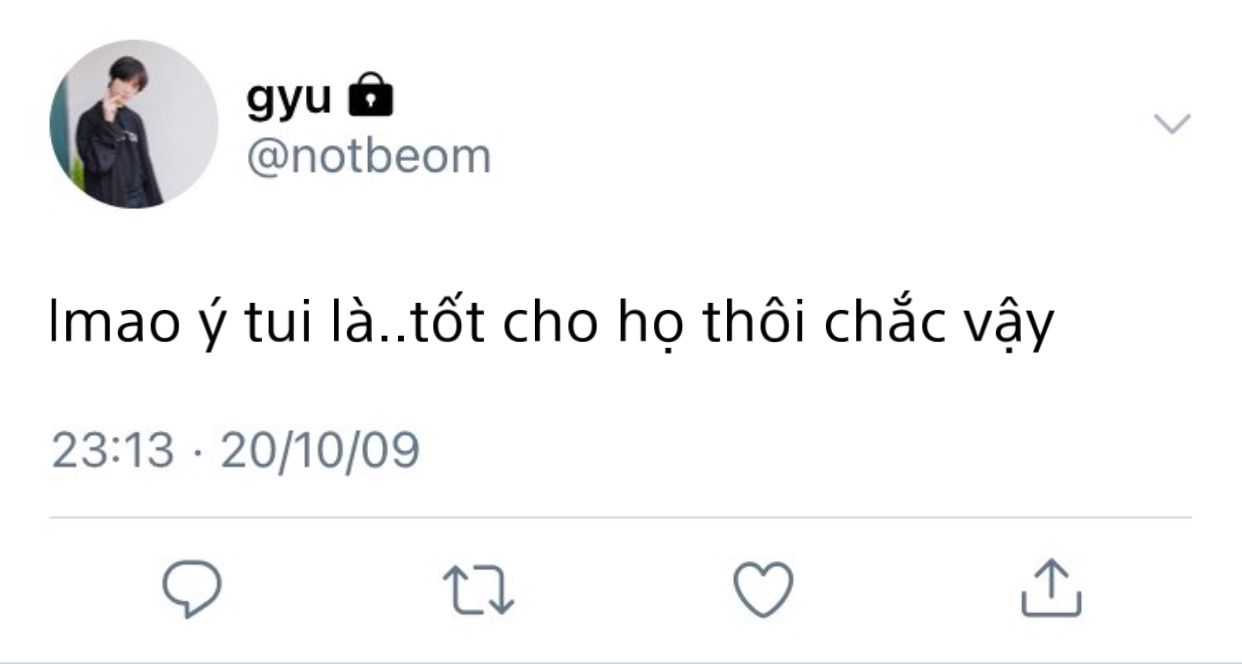Screen dimensions: 1242x664
Task: Click the 20/10/09 date
Action: click(320, 451)
